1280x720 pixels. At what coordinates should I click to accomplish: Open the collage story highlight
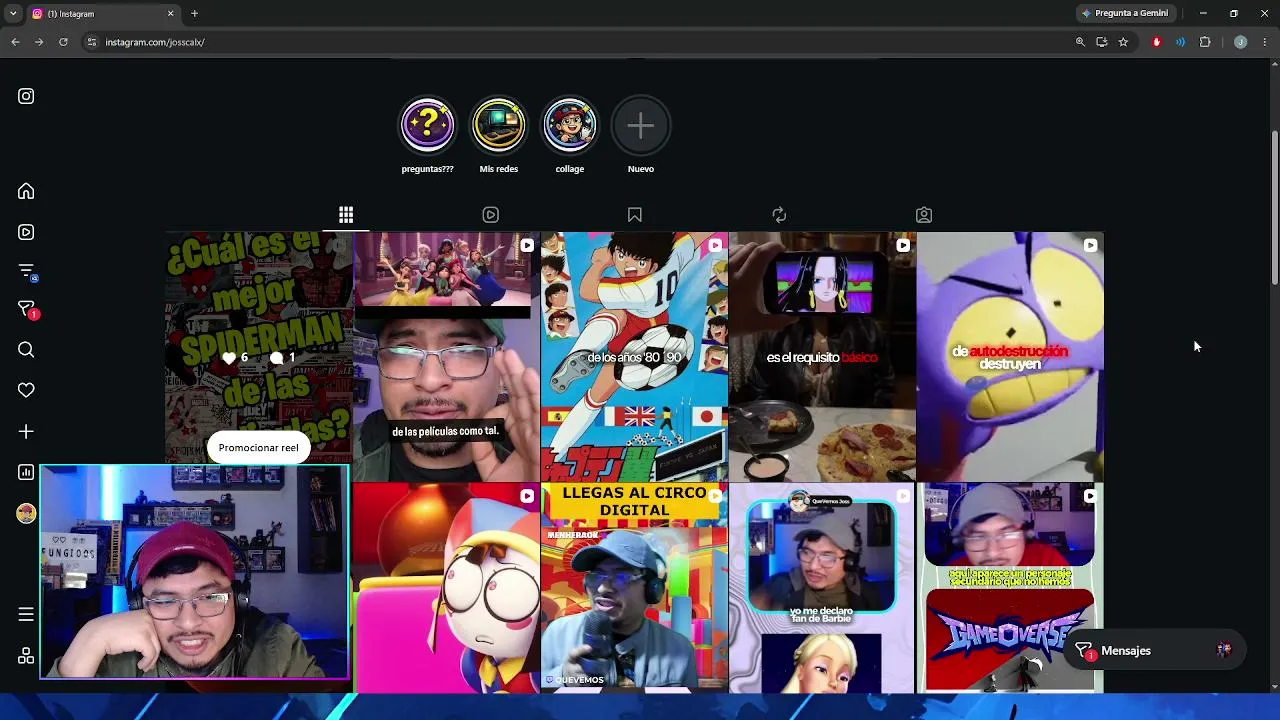tap(570, 125)
